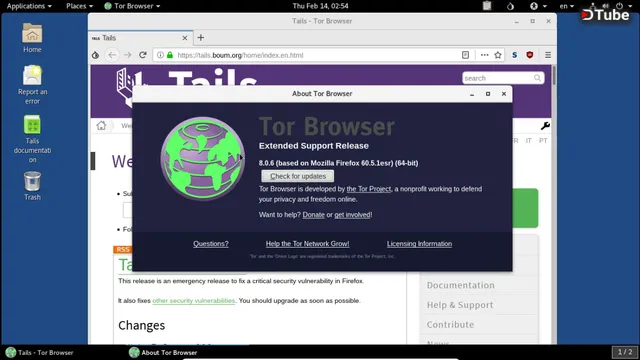
Task: Click Help & Support in Tails sidebar
Action: click(x=460, y=305)
